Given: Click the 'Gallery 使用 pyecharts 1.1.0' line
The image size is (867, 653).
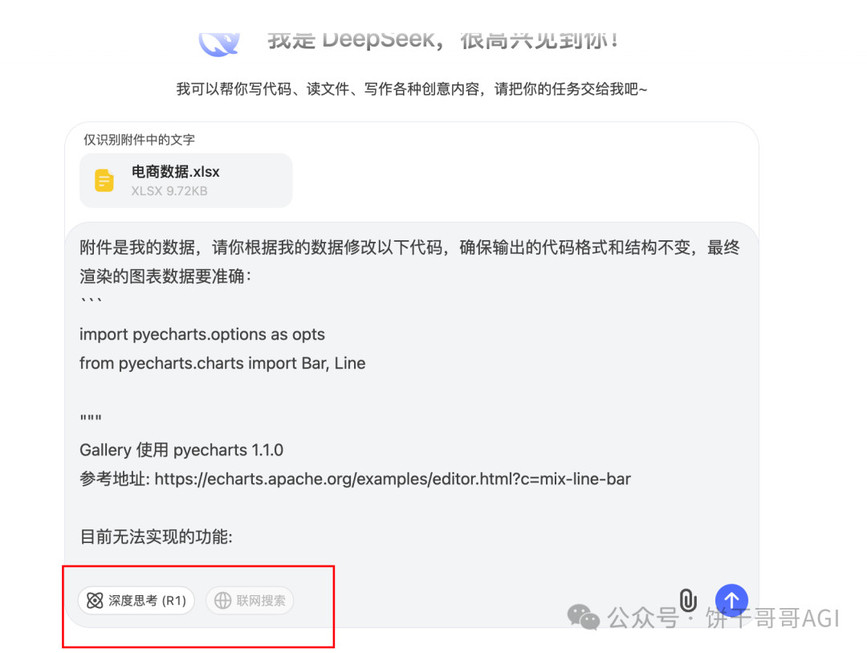Looking at the screenshot, I should coord(181,450).
